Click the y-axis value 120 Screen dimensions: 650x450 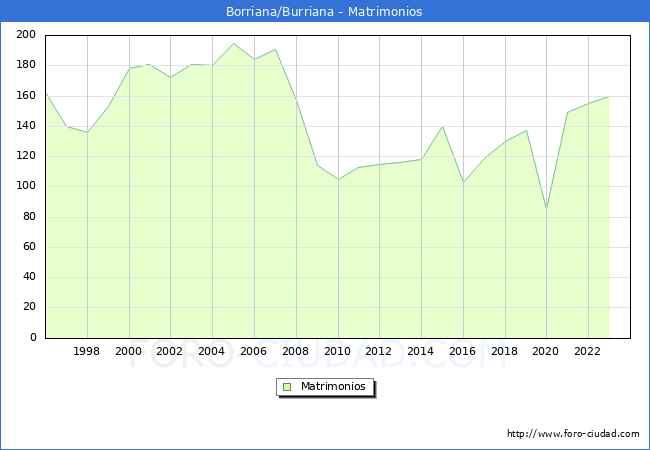pos(26,156)
